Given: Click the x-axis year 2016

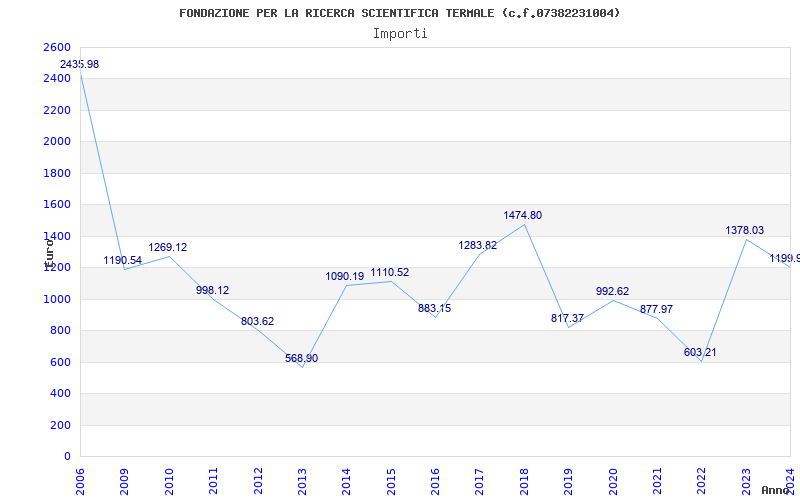Looking at the screenshot, I should coord(435,481).
